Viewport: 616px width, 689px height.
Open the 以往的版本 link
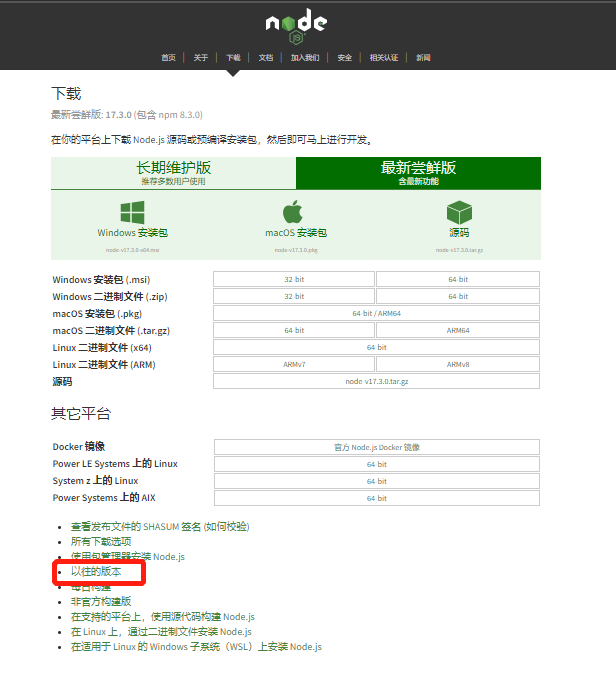(x=96, y=571)
